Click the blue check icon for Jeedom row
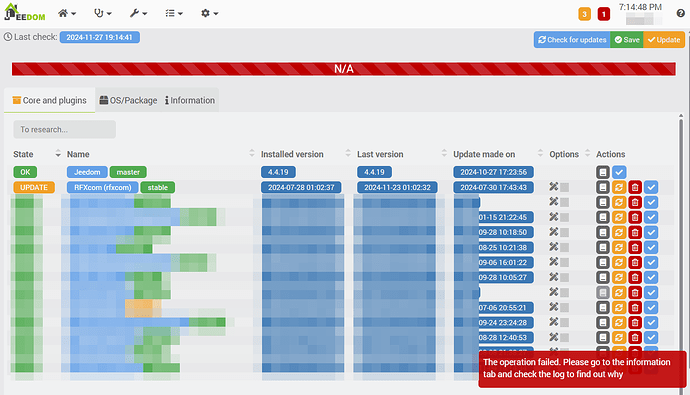Viewport: 690px width, 395px height. [x=619, y=172]
